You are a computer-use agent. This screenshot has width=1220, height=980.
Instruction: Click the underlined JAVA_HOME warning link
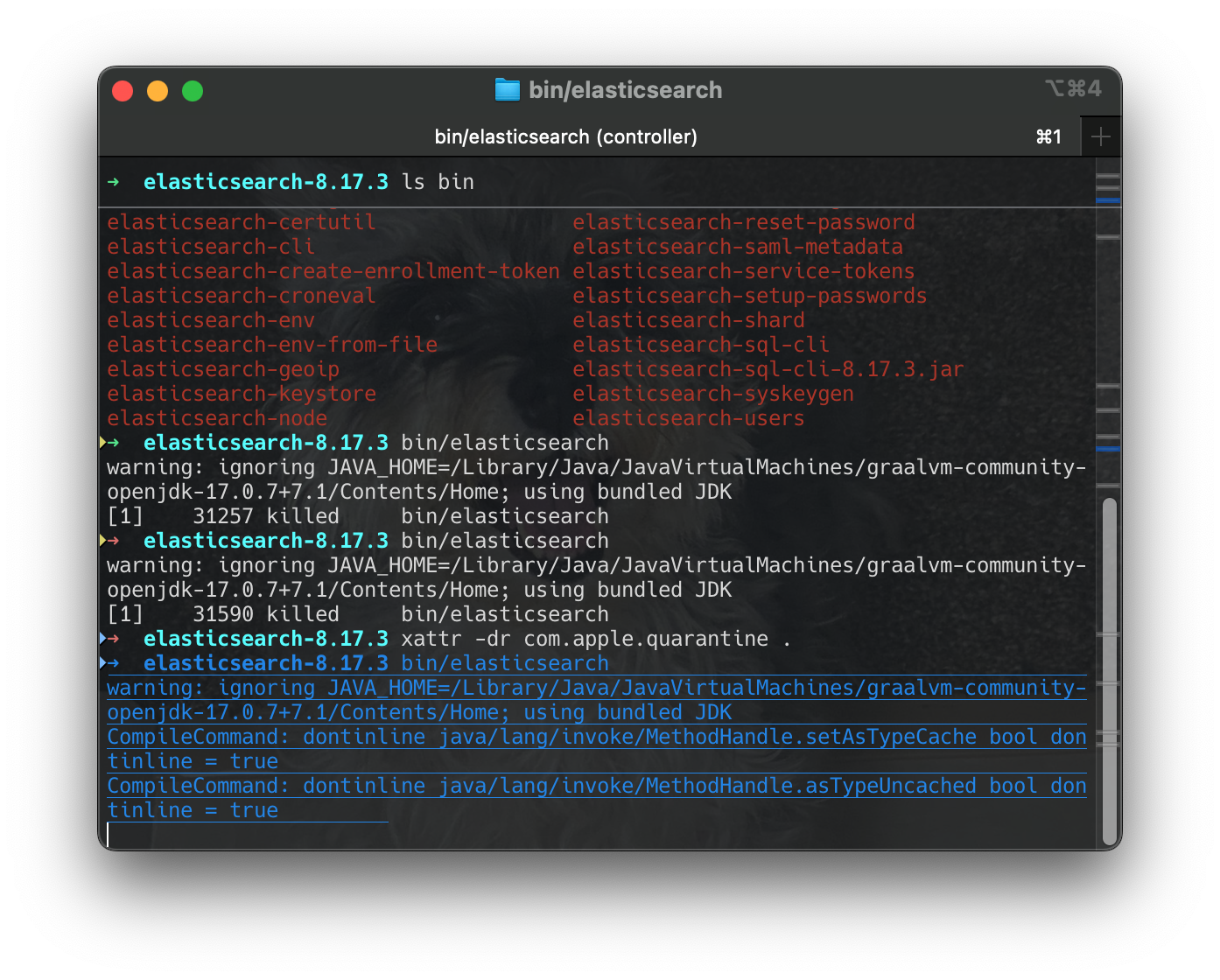[595, 688]
